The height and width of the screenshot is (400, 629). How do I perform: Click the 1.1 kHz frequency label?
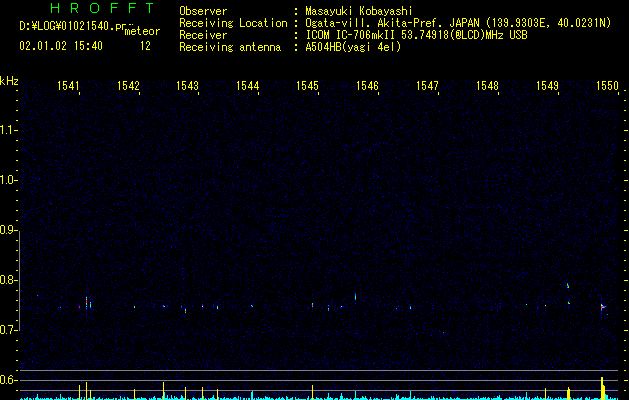(9, 130)
